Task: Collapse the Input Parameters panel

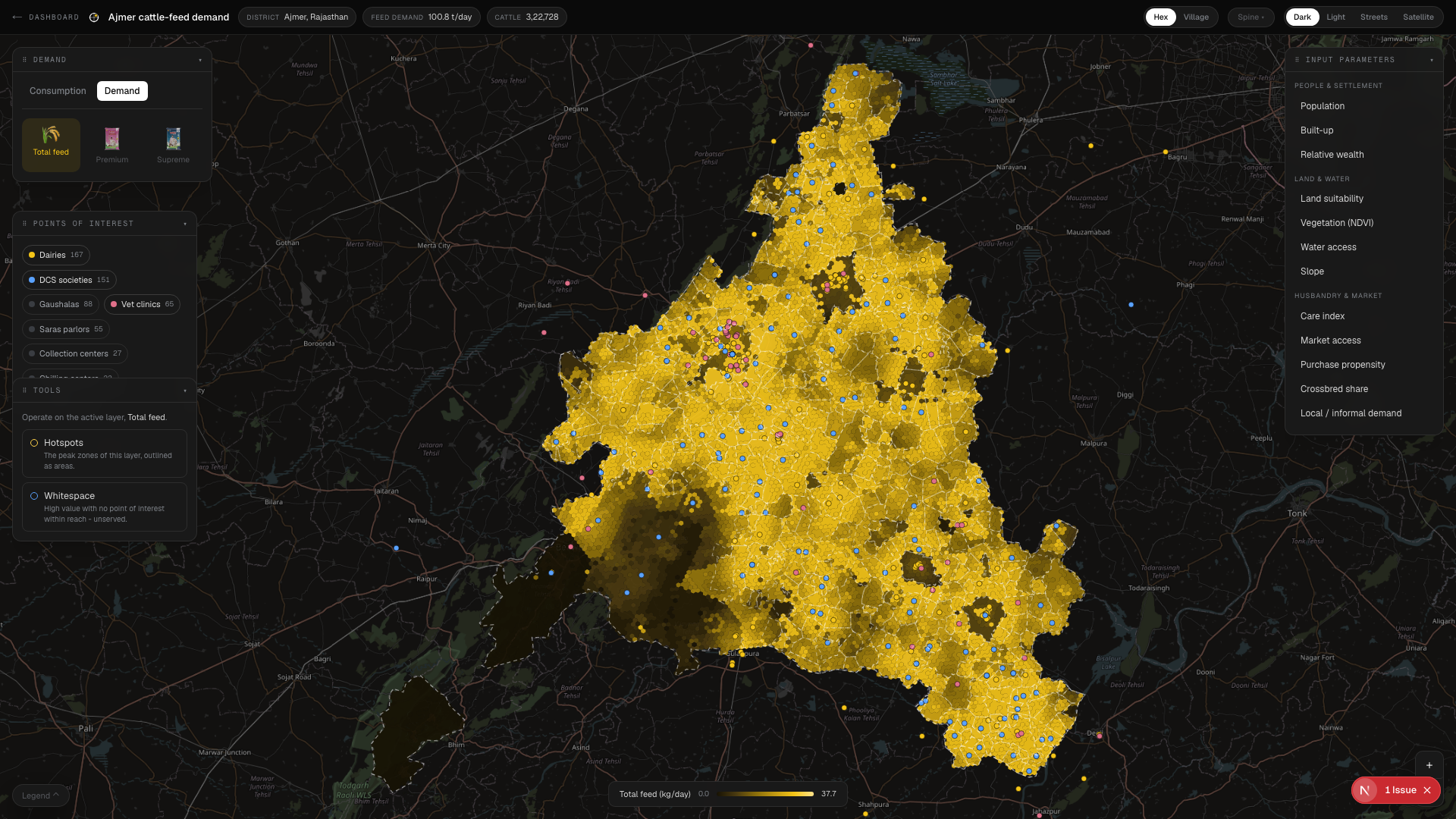Action: click(1432, 60)
